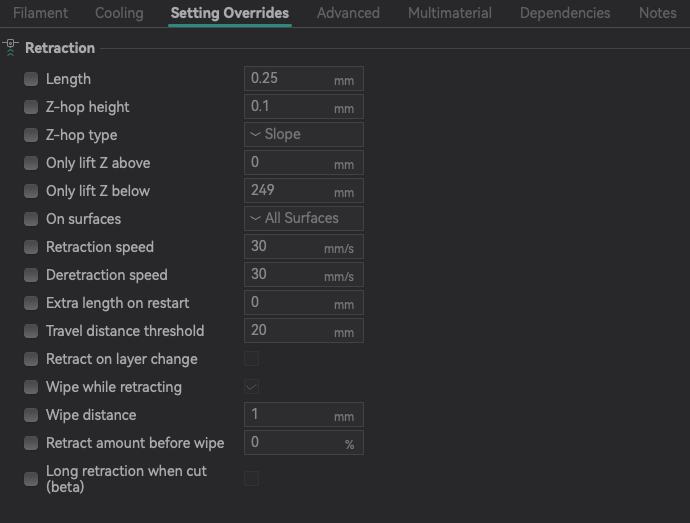Click the Only lift Z below field
This screenshot has height=523, width=690.
pos(304,190)
